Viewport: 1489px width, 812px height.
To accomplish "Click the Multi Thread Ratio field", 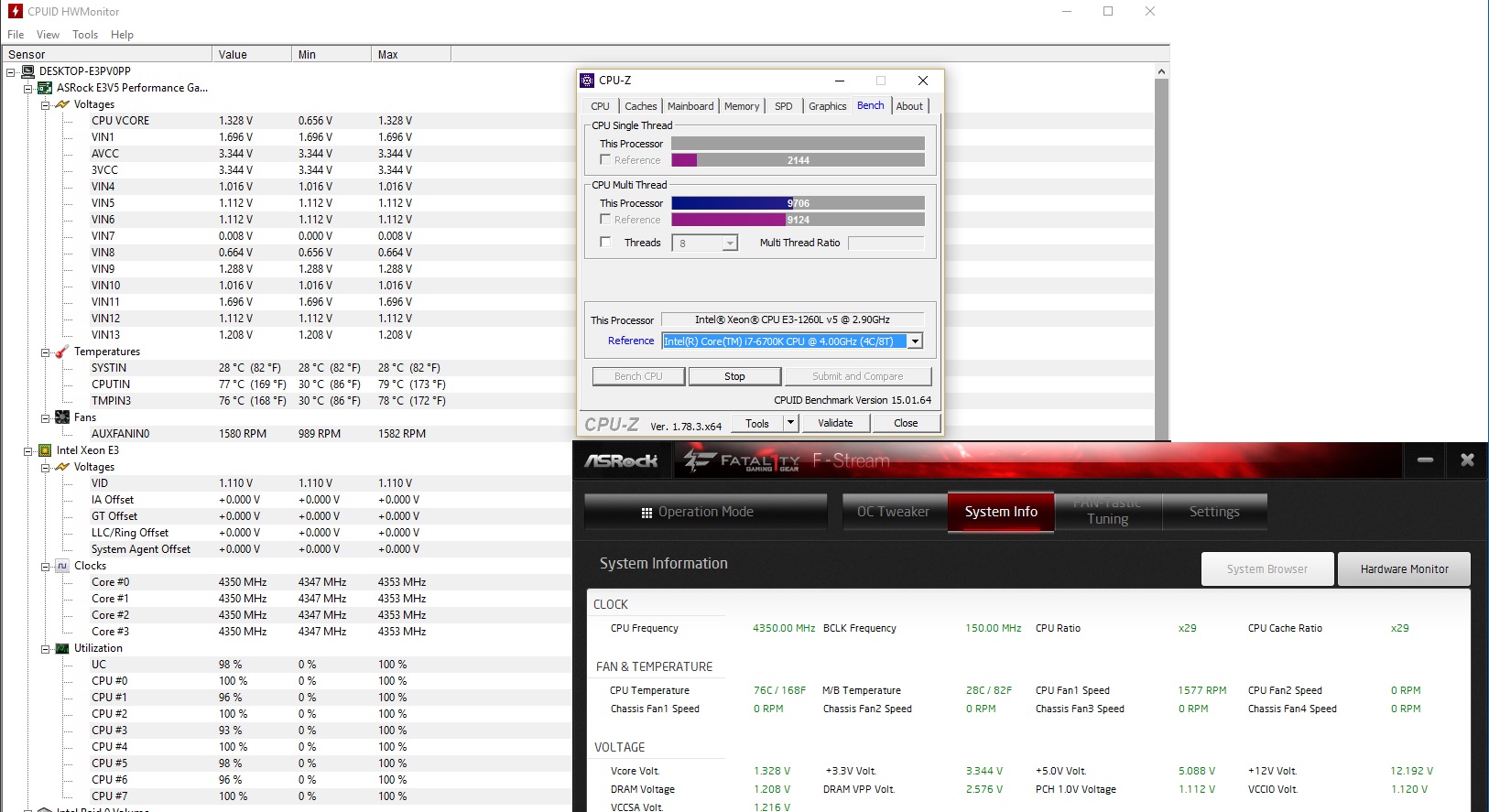I will coord(886,243).
